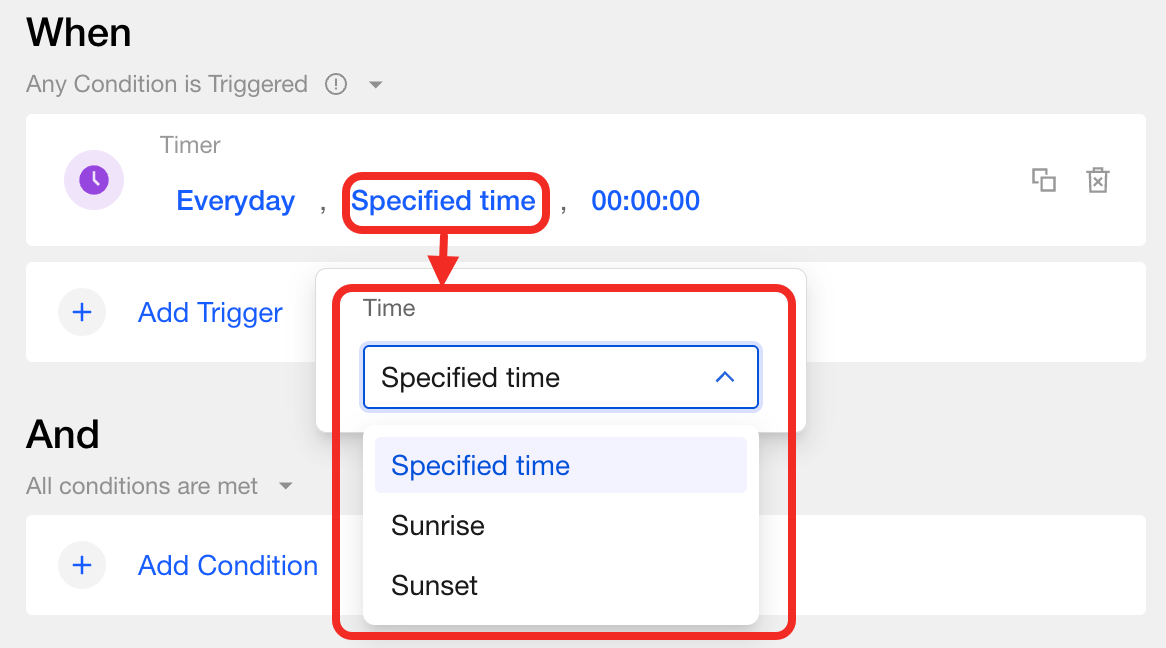Click the plus icon beside Add Trigger
The width and height of the screenshot is (1166, 648).
pyautogui.click(x=82, y=313)
